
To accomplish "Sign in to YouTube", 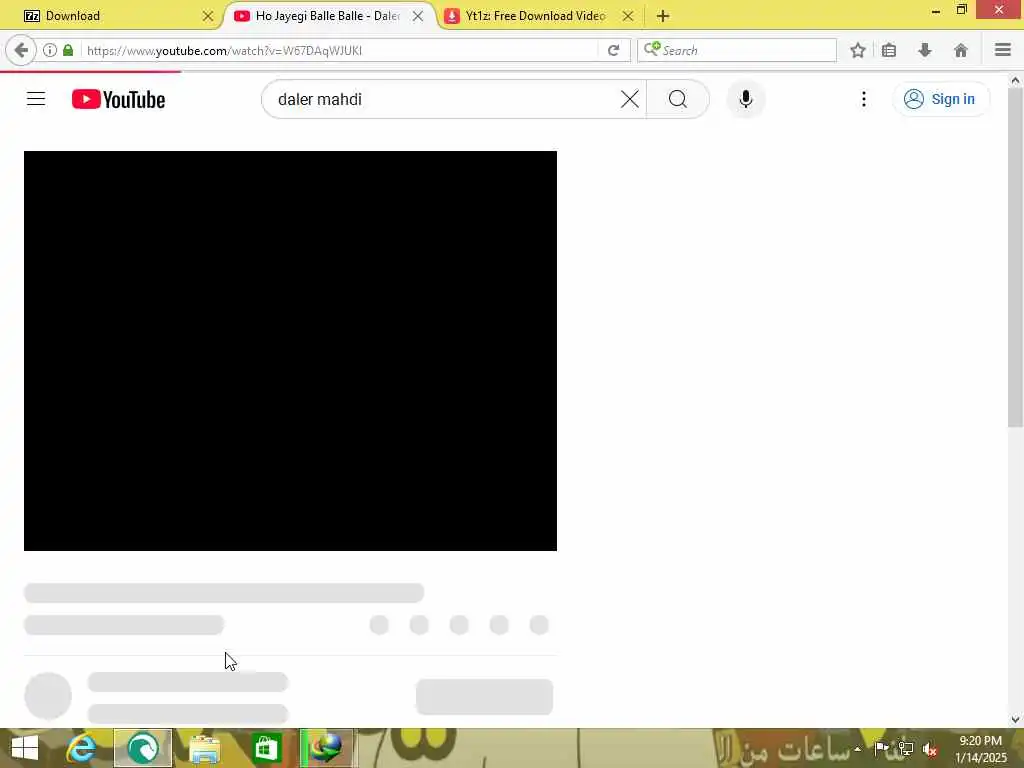I will pos(941,99).
